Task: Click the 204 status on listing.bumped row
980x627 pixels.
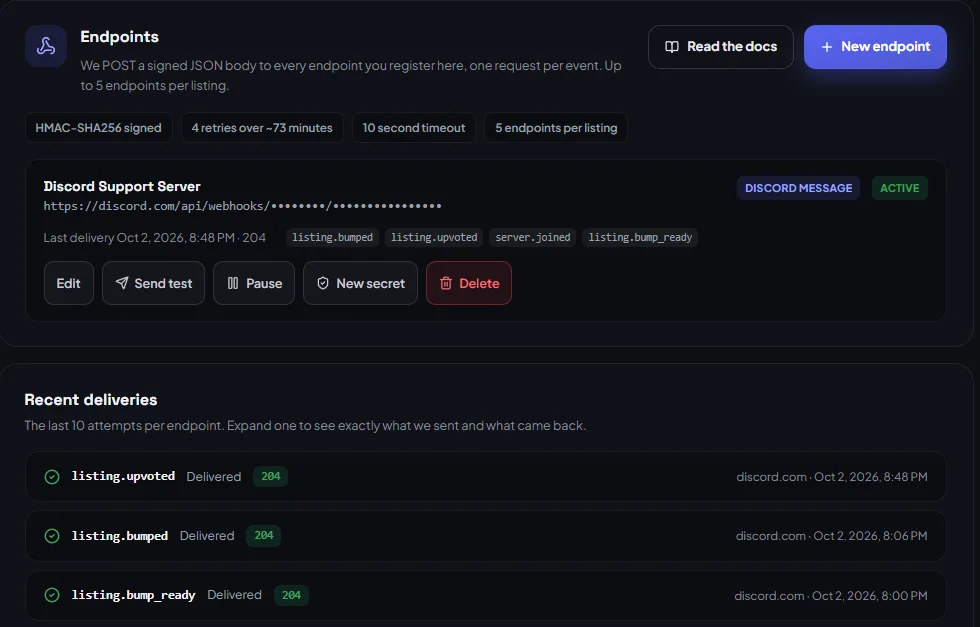Action: 264,535
